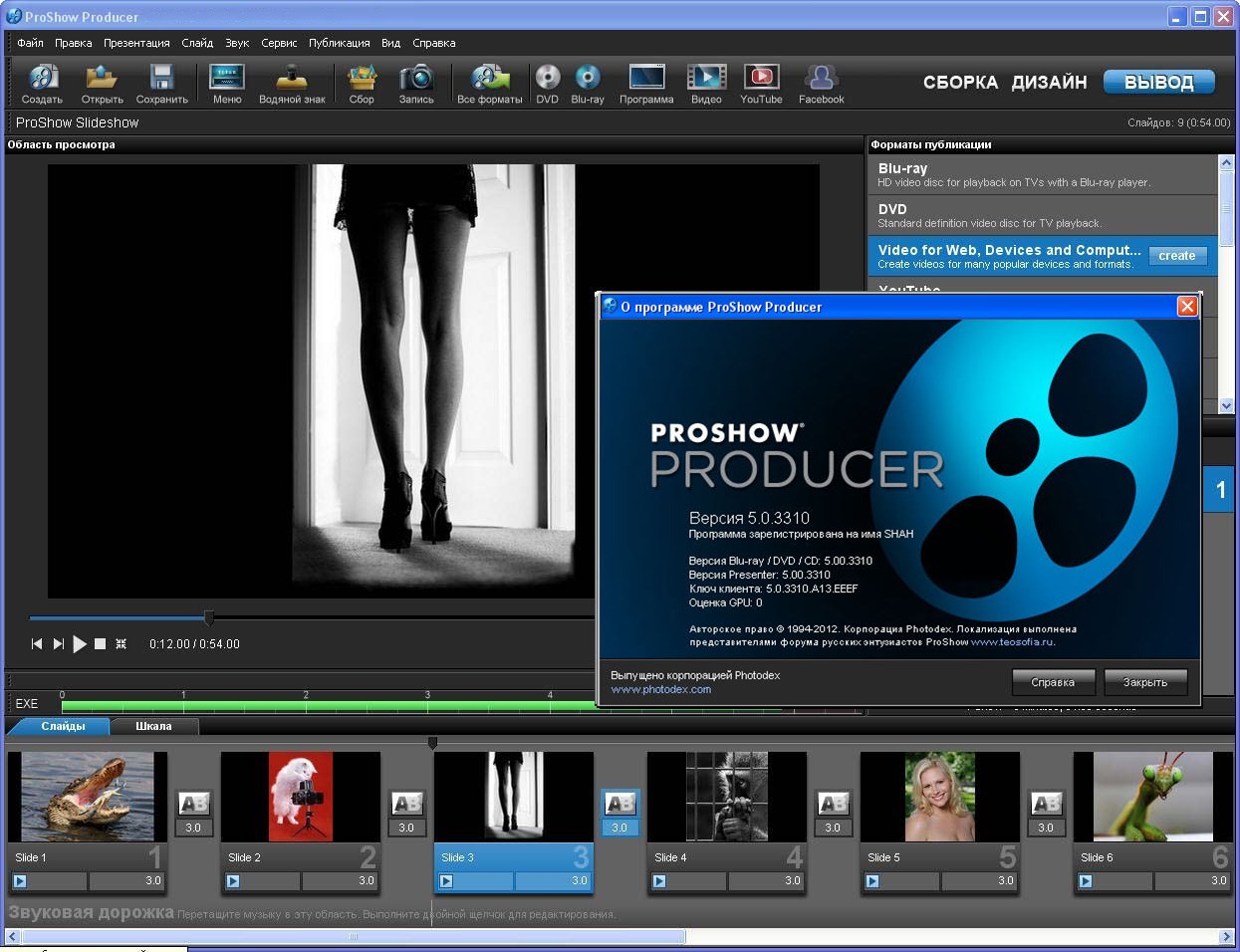This screenshot has width=1240, height=952.
Task: Click the transition icon after Slide 5
Action: [1046, 804]
